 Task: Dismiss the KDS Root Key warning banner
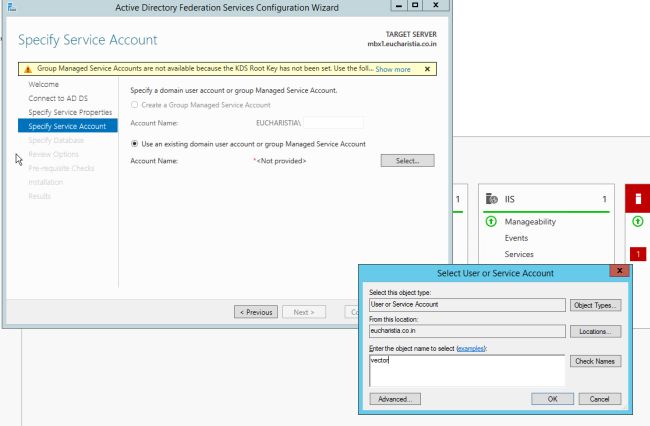coord(427,69)
